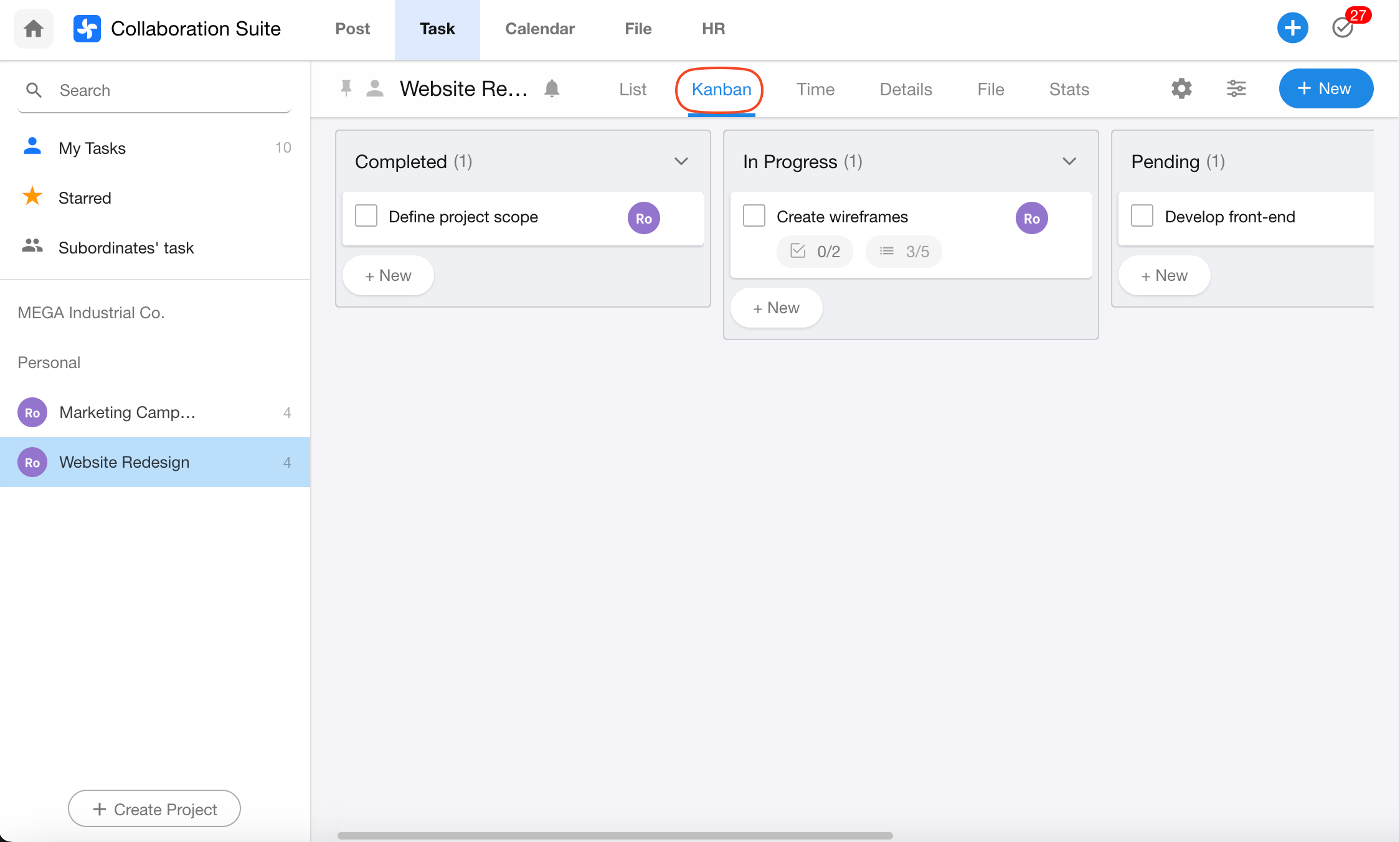The width and height of the screenshot is (1400, 842).
Task: Click the Starred star icon
Action: (x=32, y=197)
